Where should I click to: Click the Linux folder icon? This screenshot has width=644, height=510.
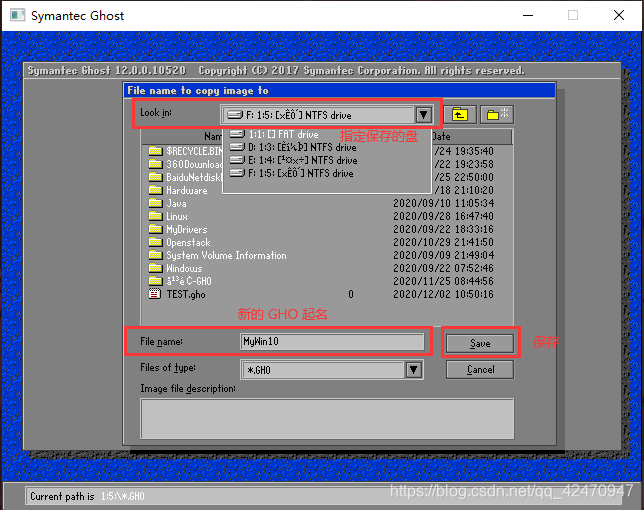tap(155, 216)
